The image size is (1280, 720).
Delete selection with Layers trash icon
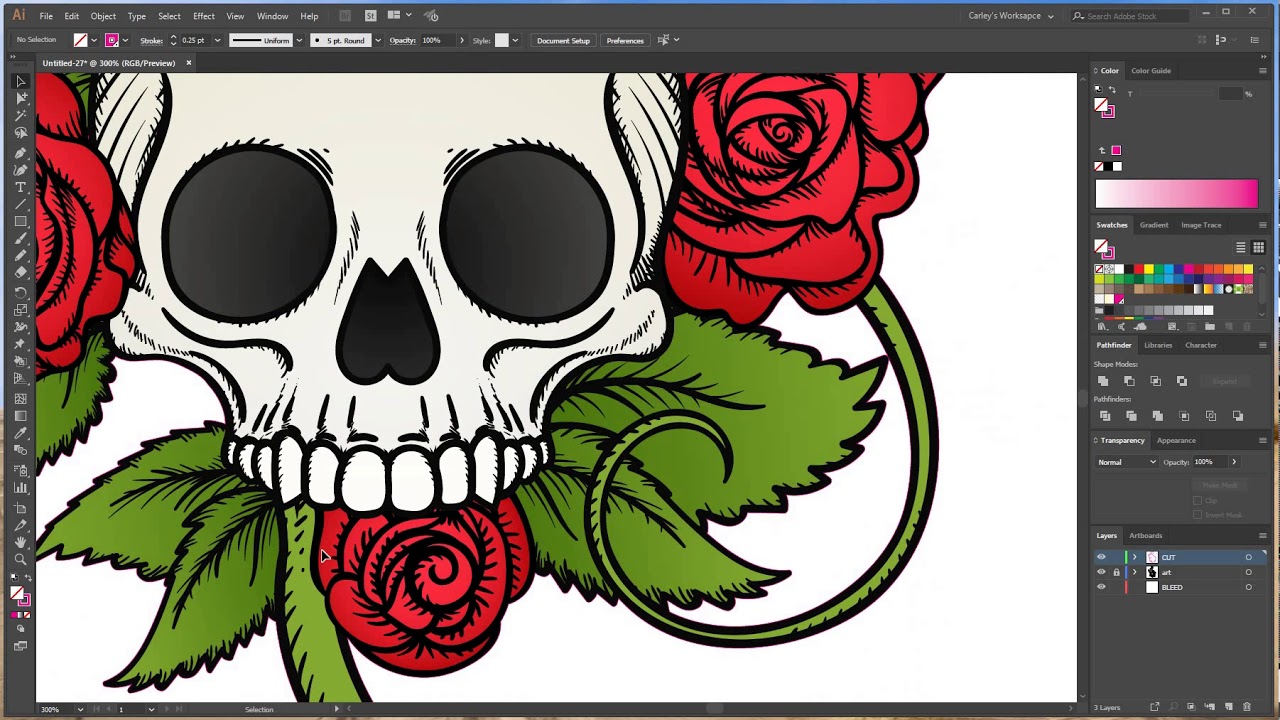1247,707
